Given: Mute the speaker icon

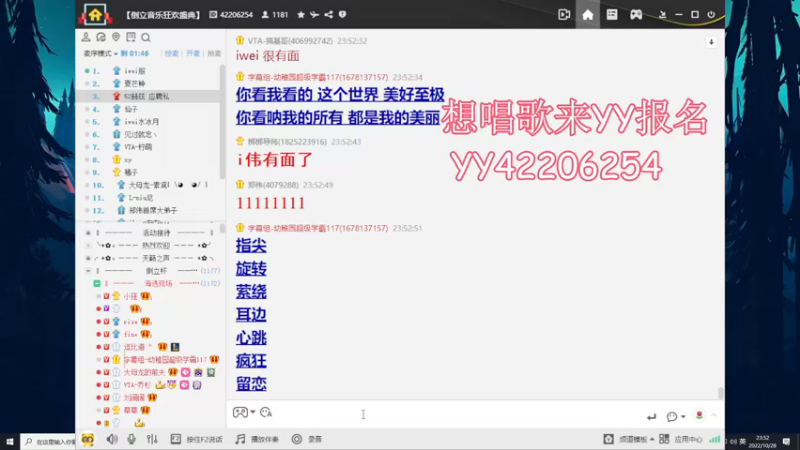Looking at the screenshot, I should pos(112,439).
